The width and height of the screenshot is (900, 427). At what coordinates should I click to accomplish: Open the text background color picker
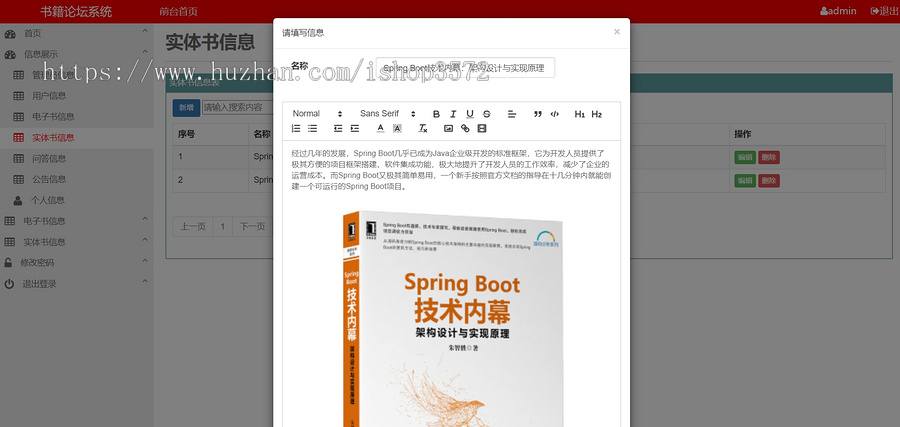[397, 129]
